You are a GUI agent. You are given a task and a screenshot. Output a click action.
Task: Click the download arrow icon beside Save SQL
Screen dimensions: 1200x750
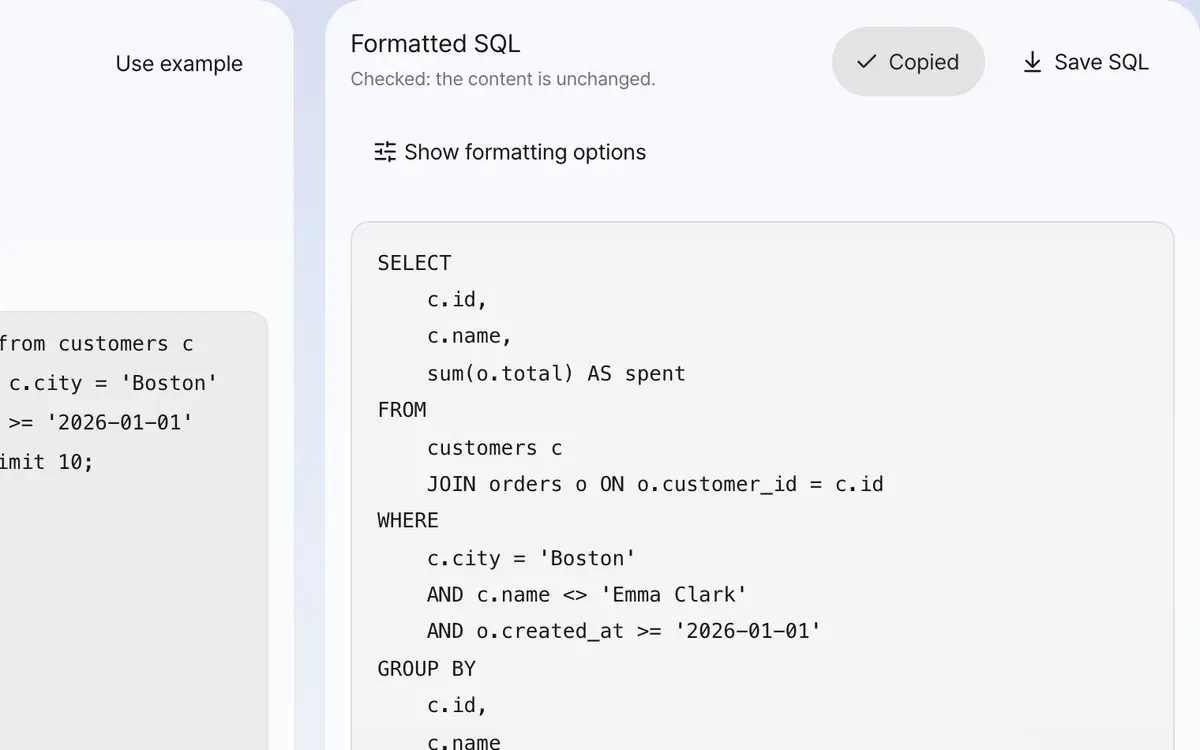pos(1032,62)
